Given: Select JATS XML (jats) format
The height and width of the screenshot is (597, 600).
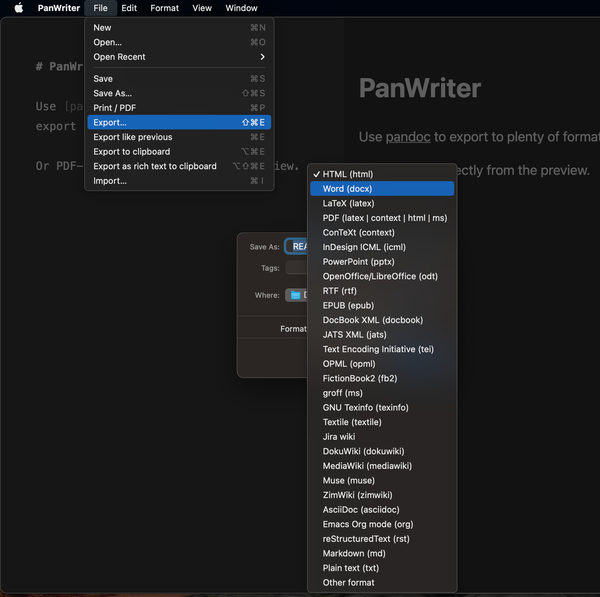Looking at the screenshot, I should tap(382, 334).
